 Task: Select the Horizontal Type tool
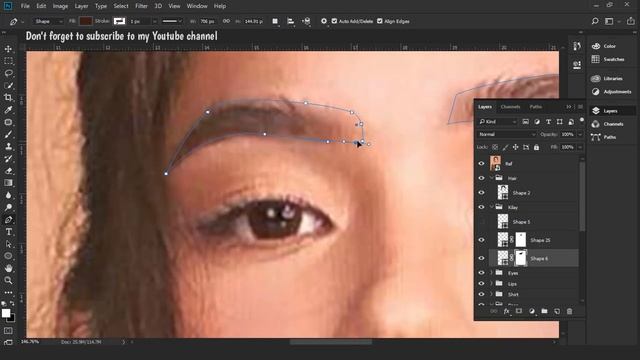click(8, 232)
